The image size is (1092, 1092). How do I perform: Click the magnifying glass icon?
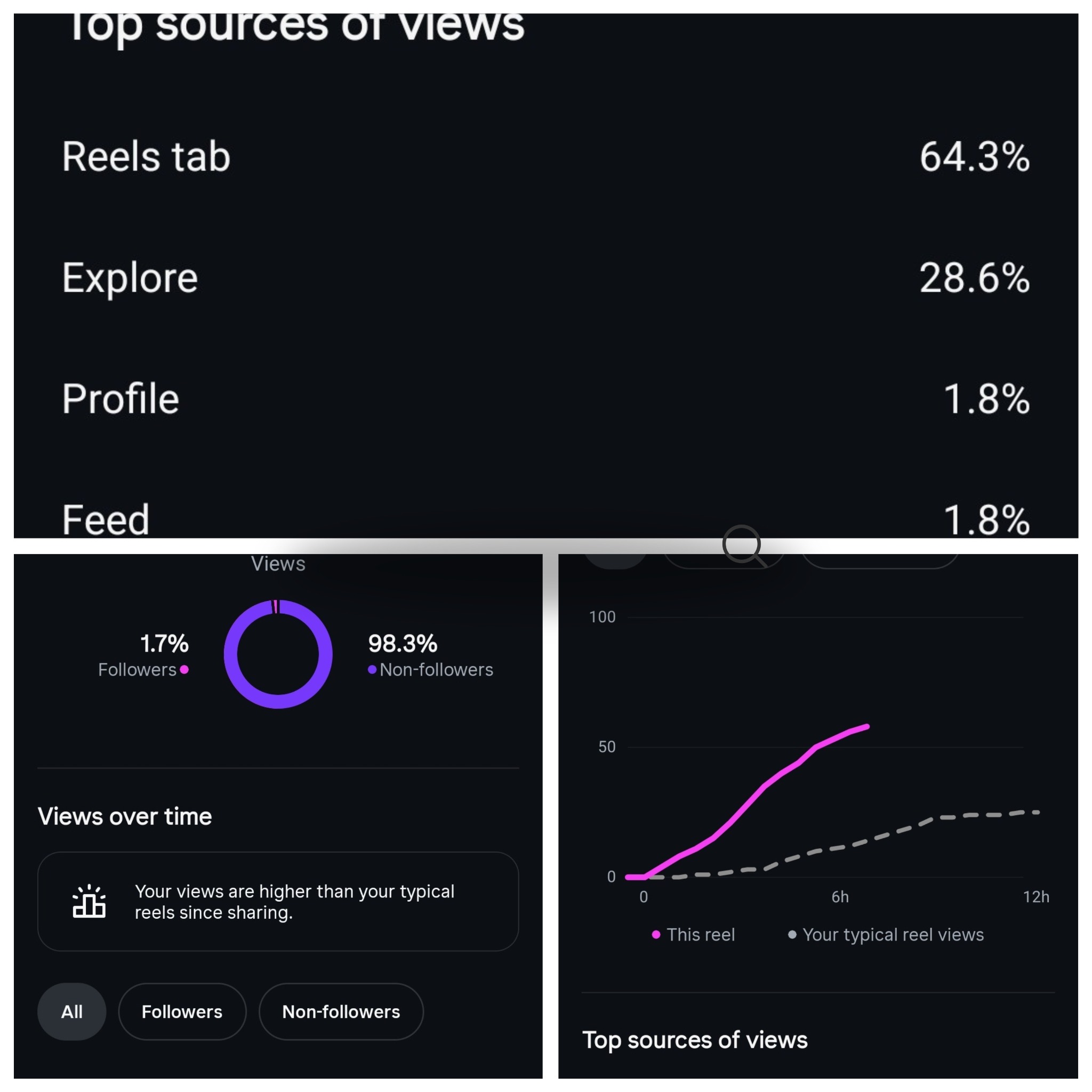tap(743, 545)
